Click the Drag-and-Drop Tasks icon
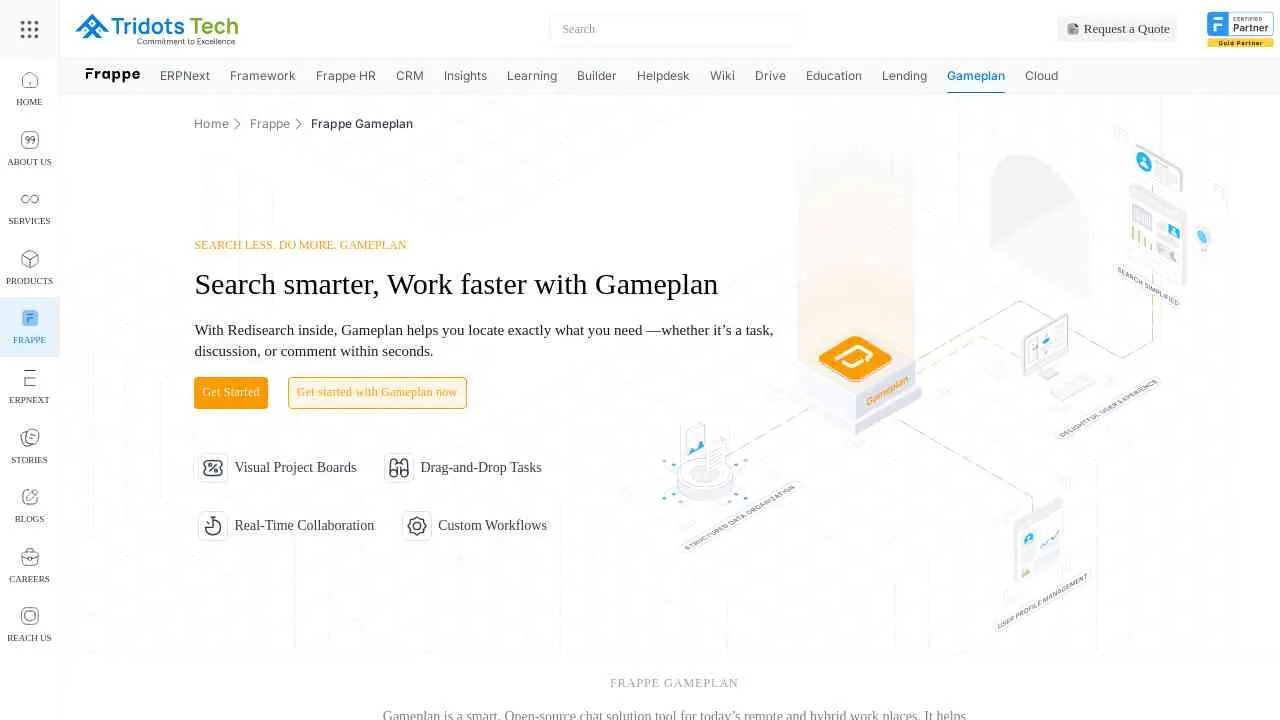The height and width of the screenshot is (720, 1280). click(x=399, y=467)
